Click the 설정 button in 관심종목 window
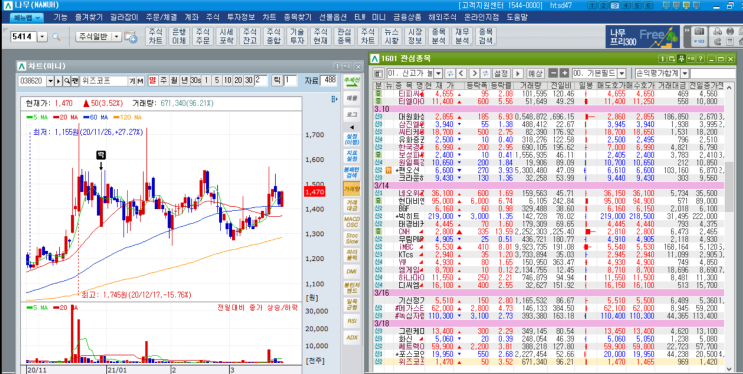This screenshot has height=374, width=743. coord(501,73)
